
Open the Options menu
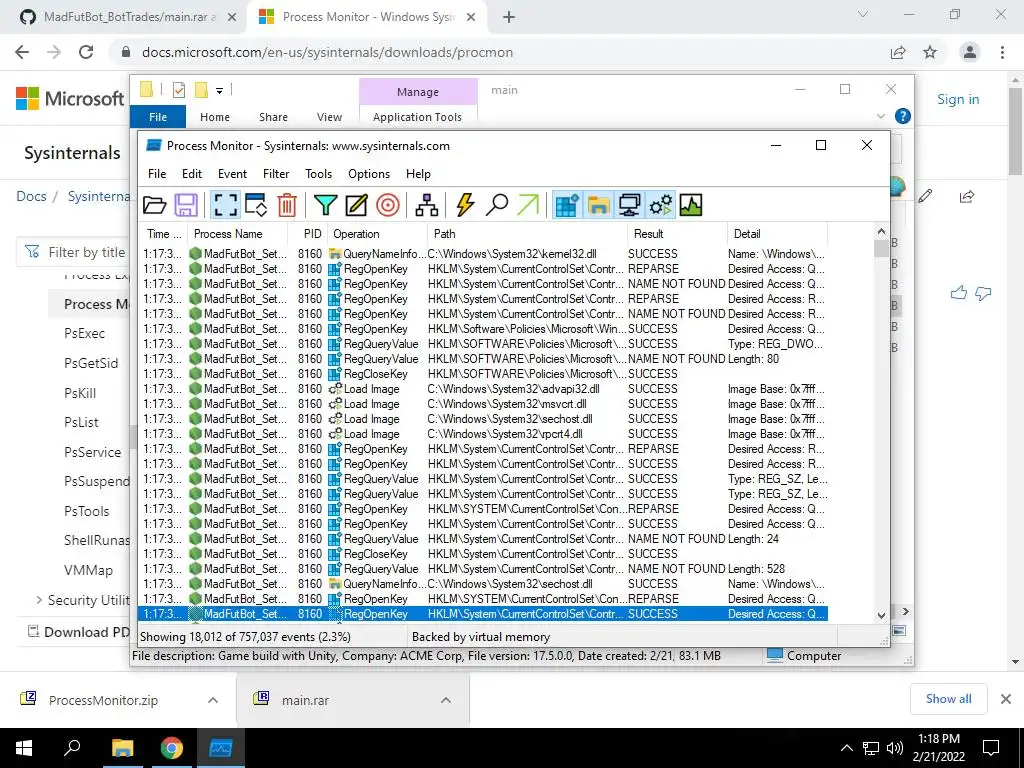[x=368, y=174]
